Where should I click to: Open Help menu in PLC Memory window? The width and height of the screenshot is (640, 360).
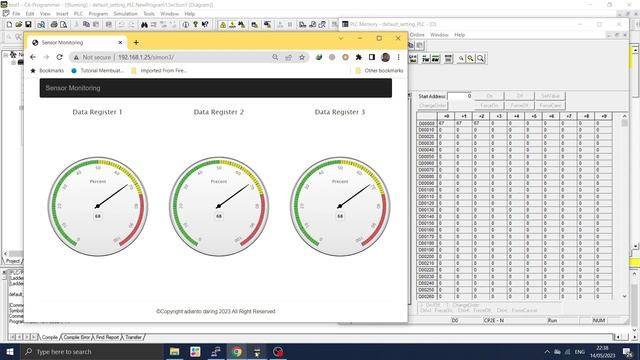coord(460,35)
